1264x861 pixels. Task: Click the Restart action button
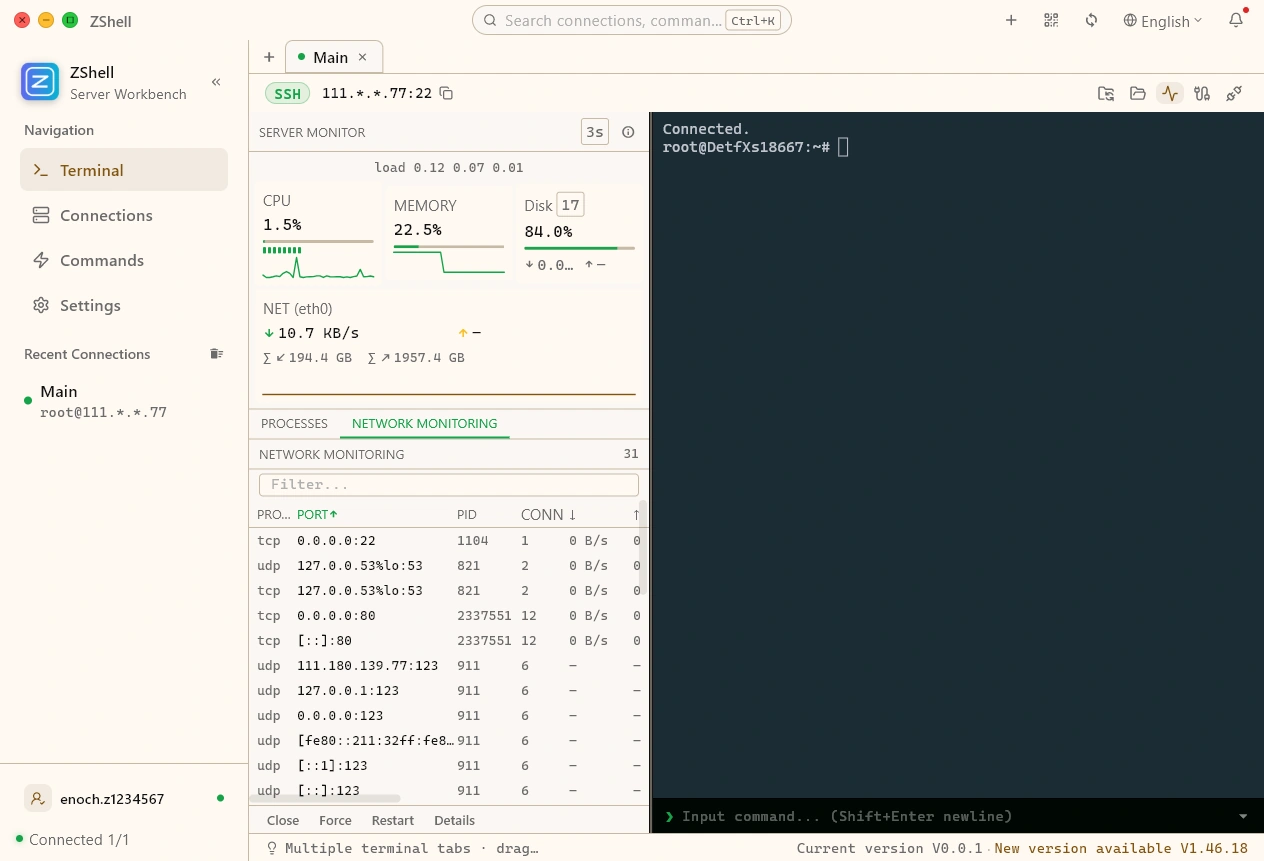393,821
